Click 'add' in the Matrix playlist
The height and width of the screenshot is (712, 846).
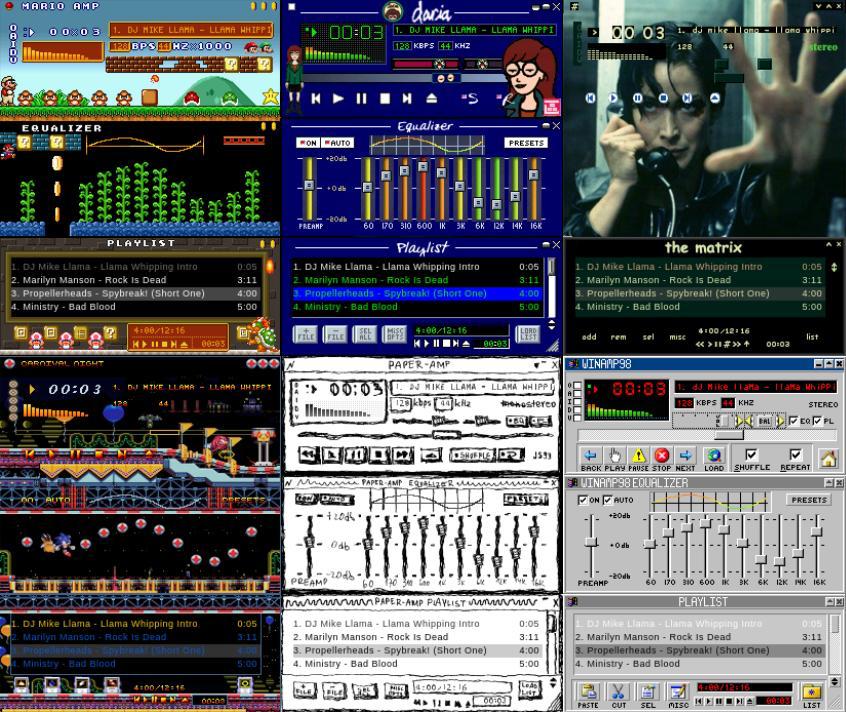click(x=589, y=337)
